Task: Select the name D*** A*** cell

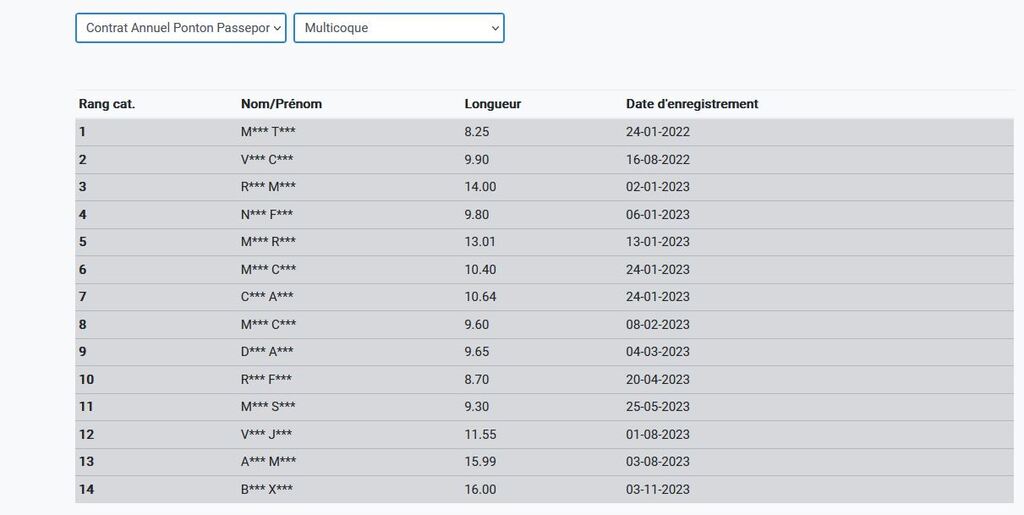Action: click(x=267, y=351)
